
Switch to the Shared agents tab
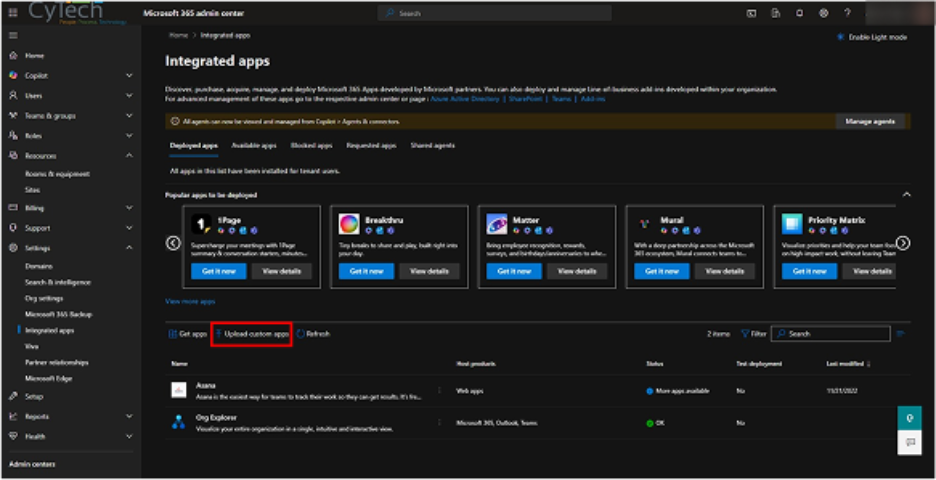tap(432, 146)
